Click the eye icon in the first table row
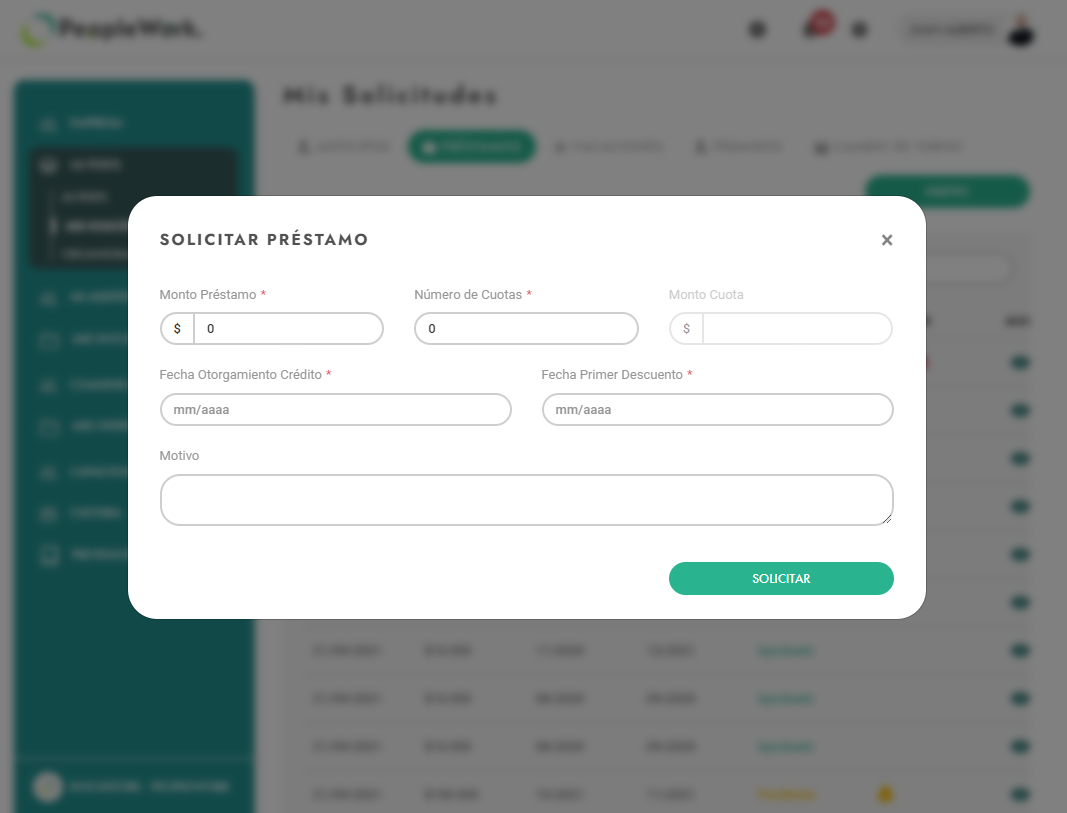The width and height of the screenshot is (1067, 813). click(x=1019, y=363)
